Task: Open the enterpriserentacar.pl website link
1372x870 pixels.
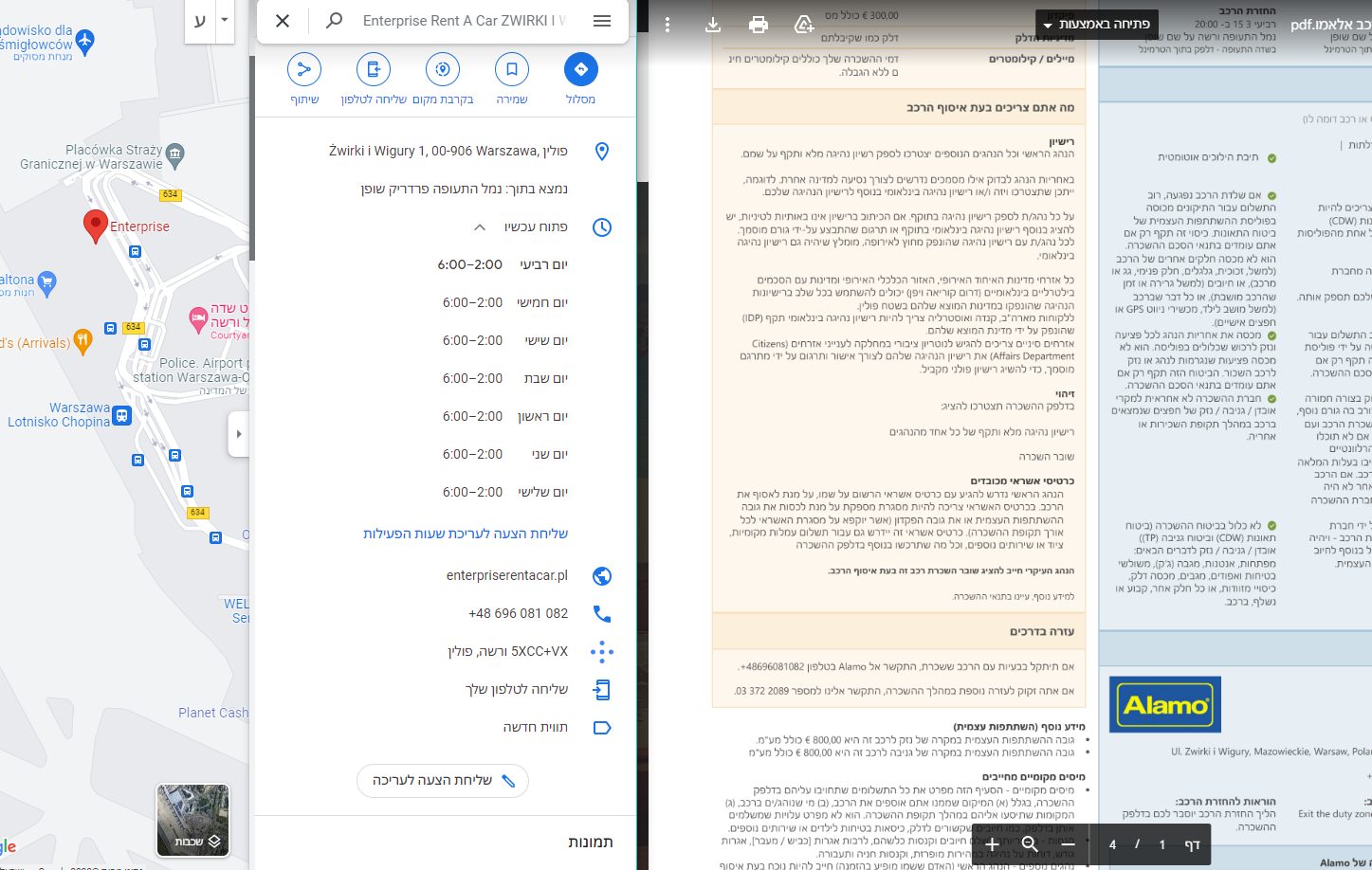Action: pyautogui.click(x=507, y=576)
